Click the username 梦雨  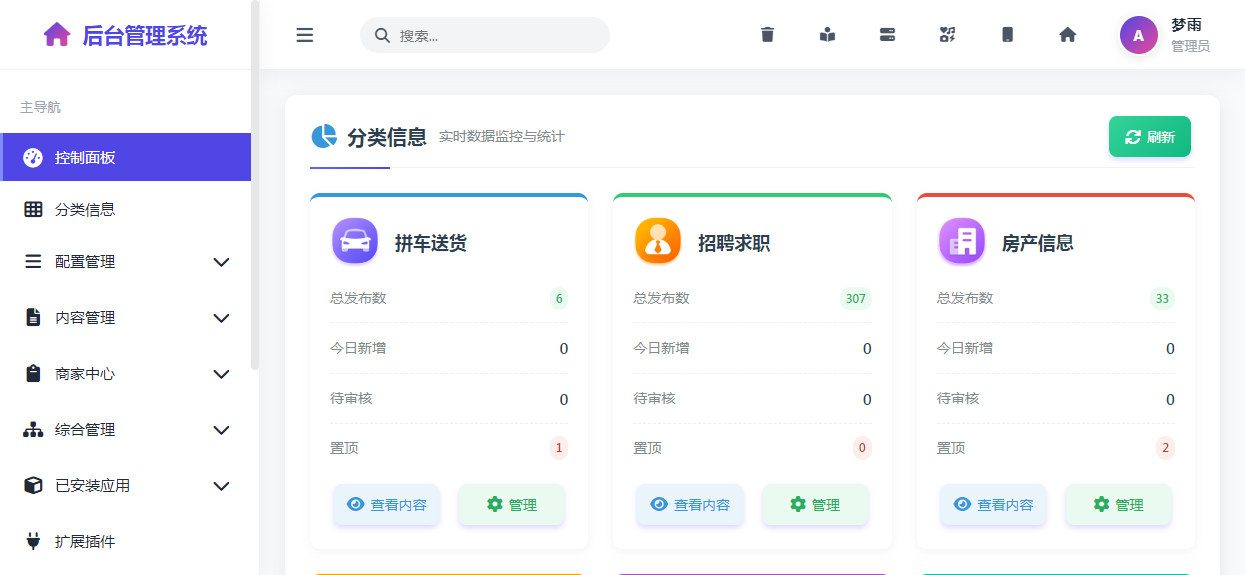(1186, 25)
